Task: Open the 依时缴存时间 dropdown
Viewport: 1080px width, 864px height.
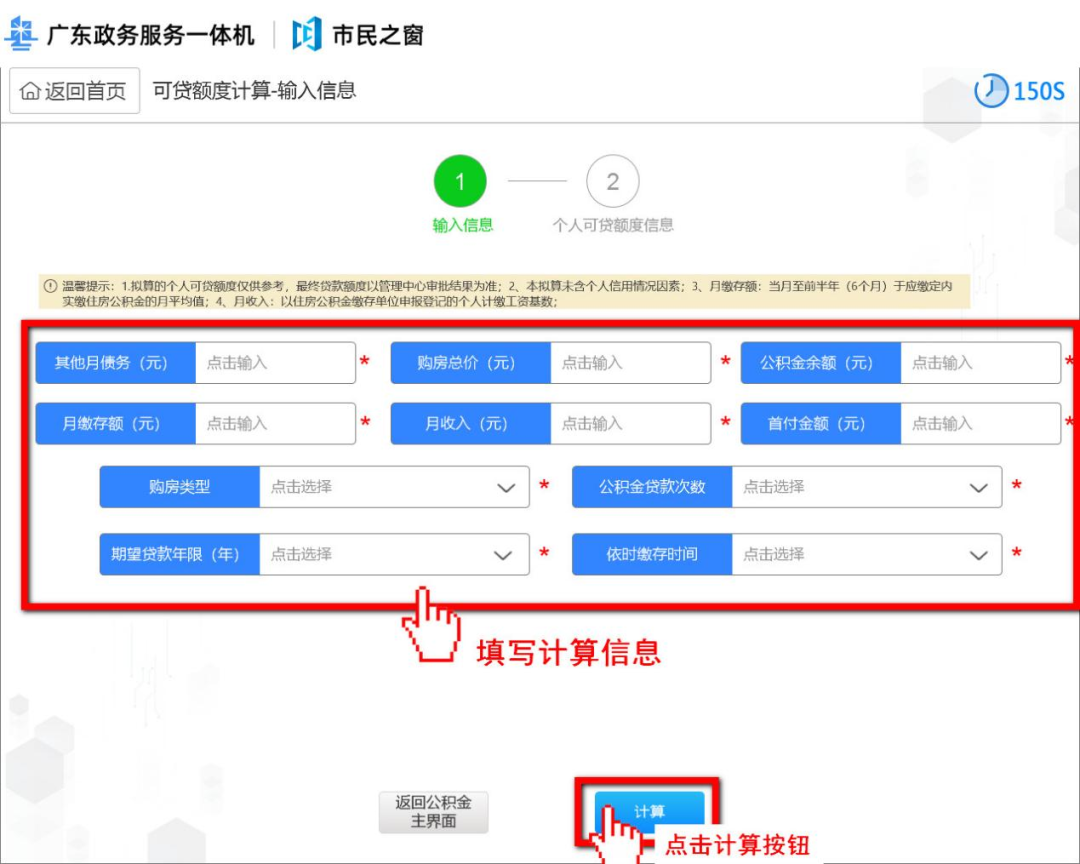Action: point(866,554)
